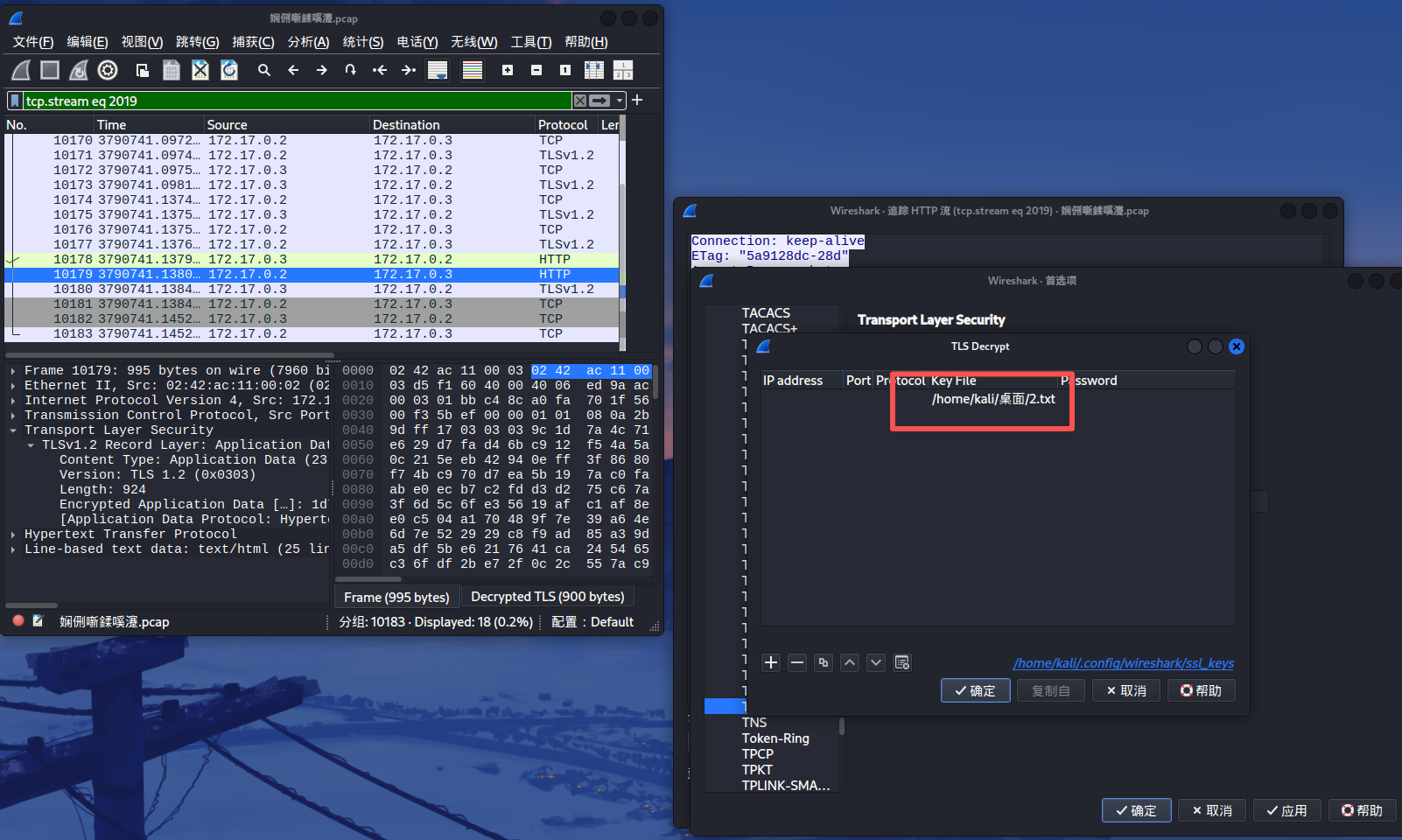Click the start capture shark fin icon

(21, 70)
